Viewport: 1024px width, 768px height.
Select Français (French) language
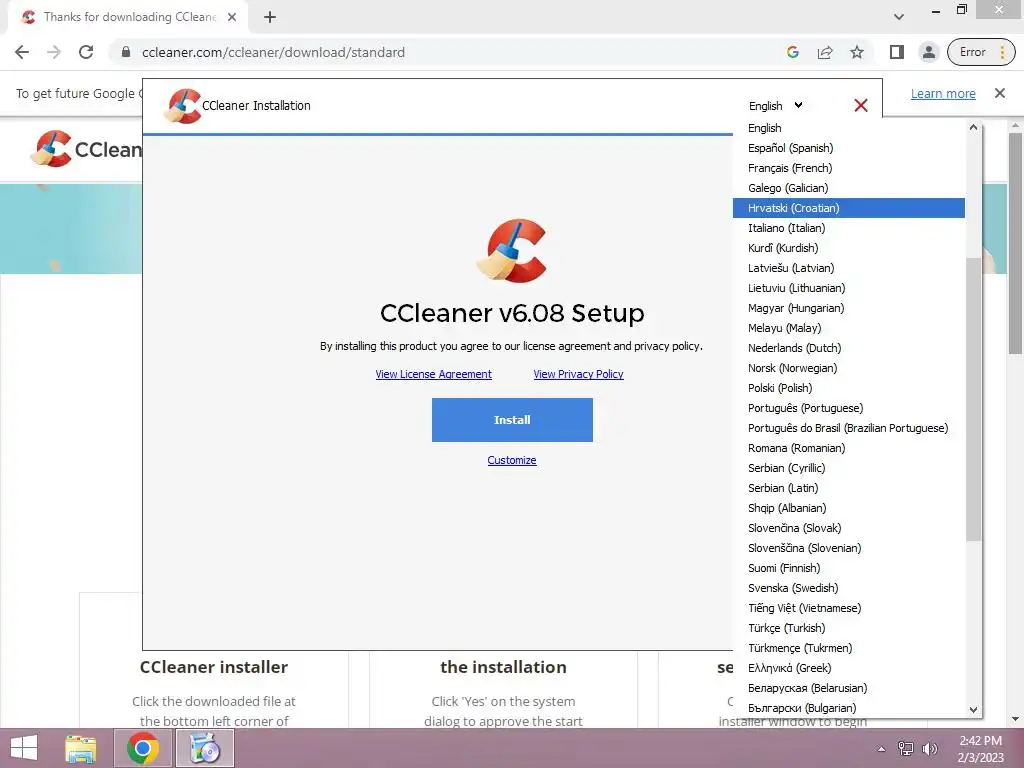[848, 168]
